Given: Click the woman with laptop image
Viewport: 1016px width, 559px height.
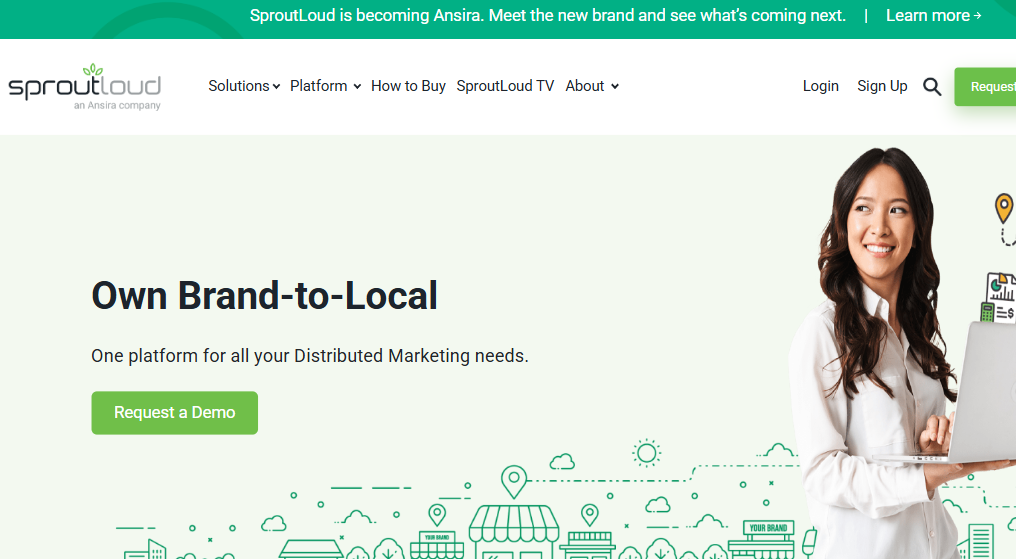Looking at the screenshot, I should pos(902,353).
